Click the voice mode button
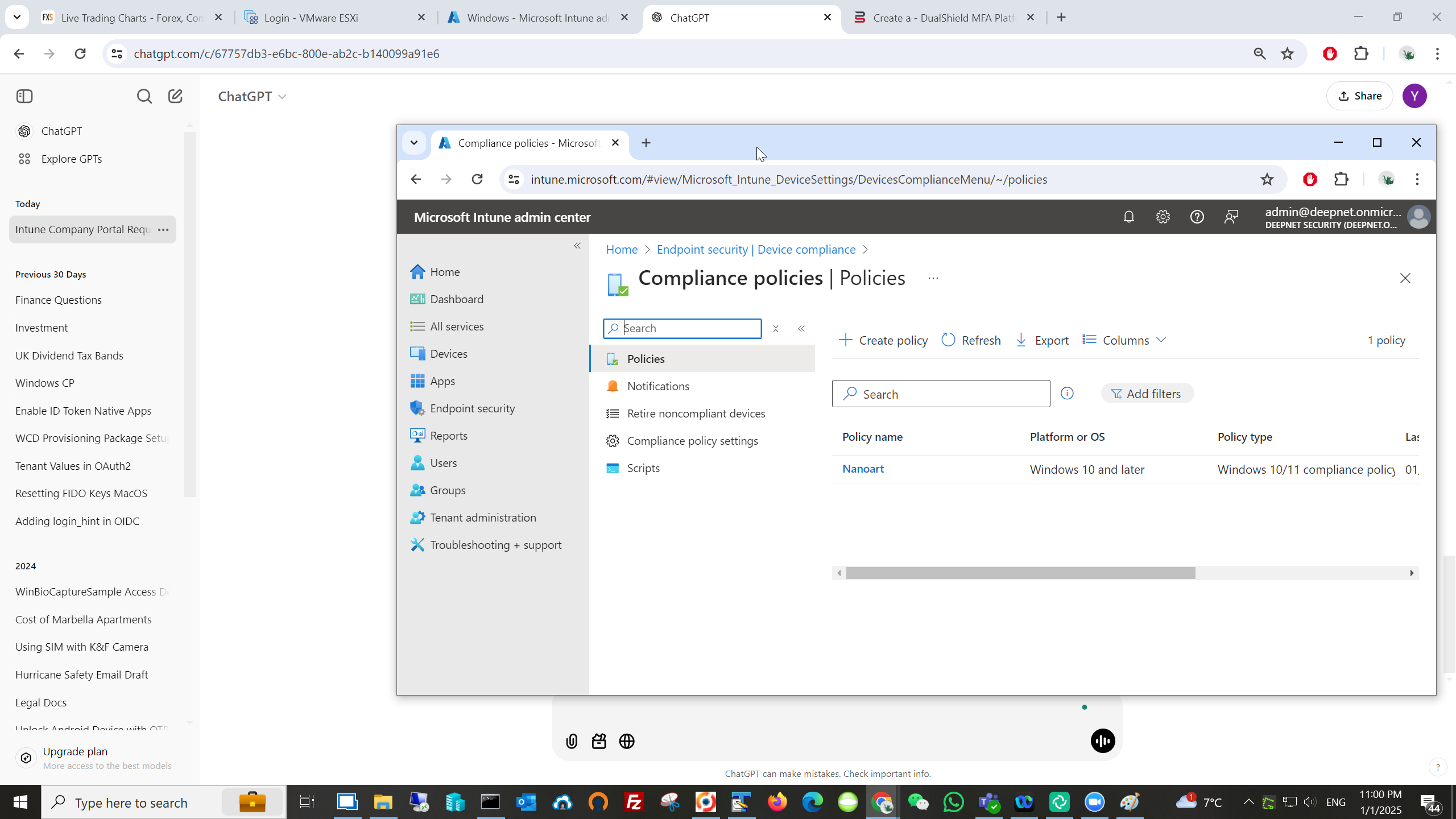Viewport: 1456px width, 819px height. coord(1102,741)
